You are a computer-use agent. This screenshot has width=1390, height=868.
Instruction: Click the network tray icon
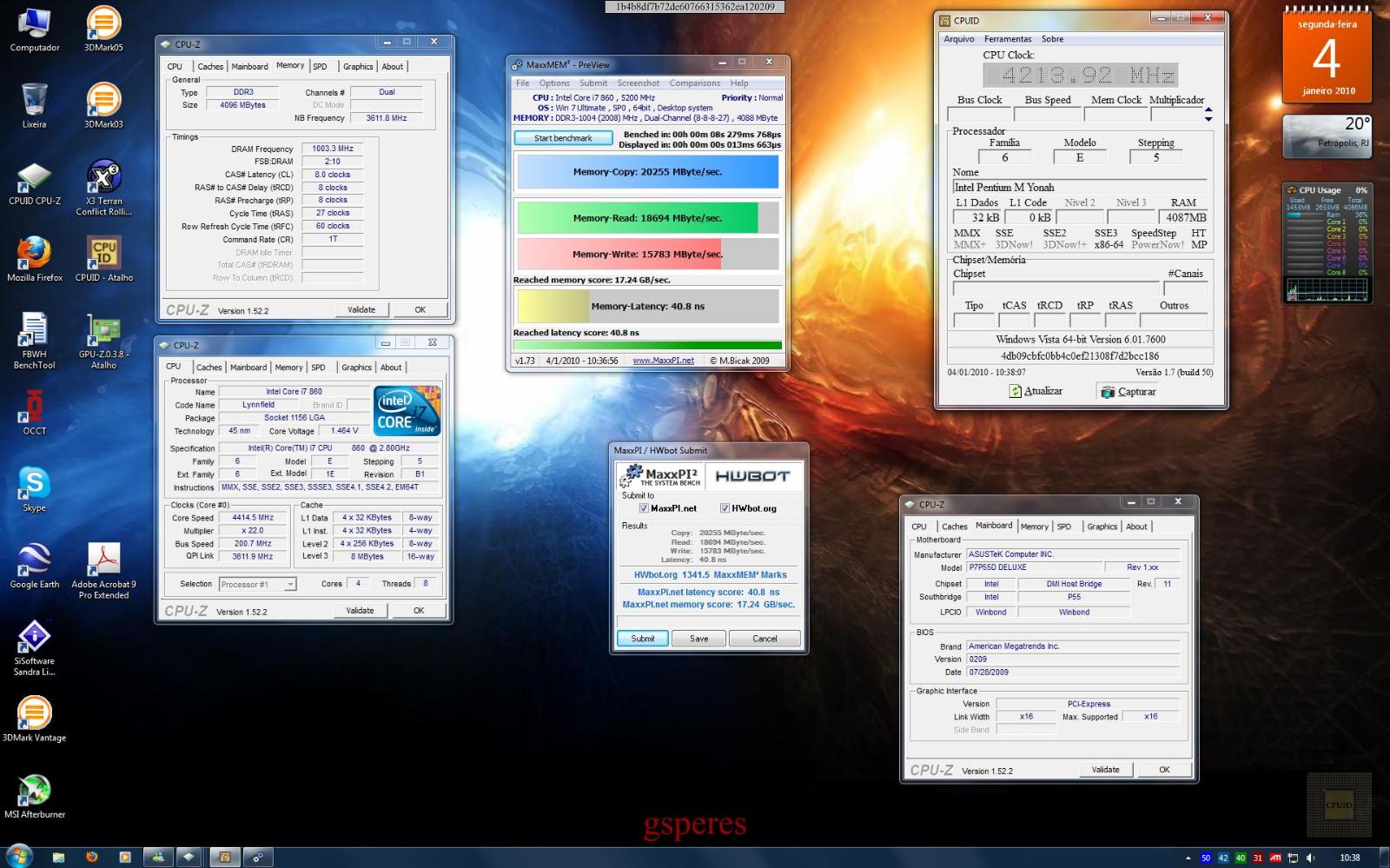tap(1293, 858)
